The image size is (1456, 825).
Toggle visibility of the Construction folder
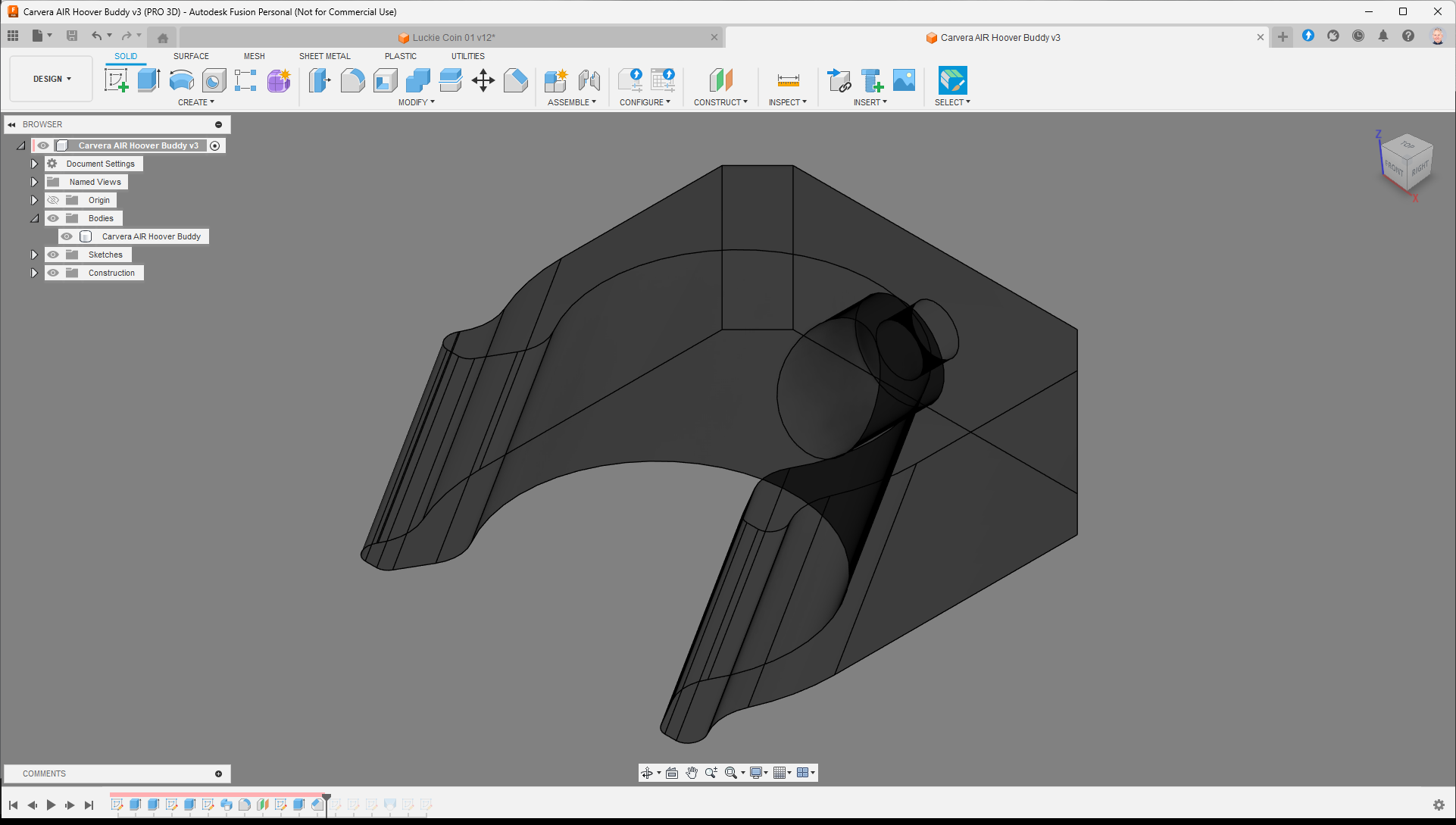pyautogui.click(x=53, y=273)
